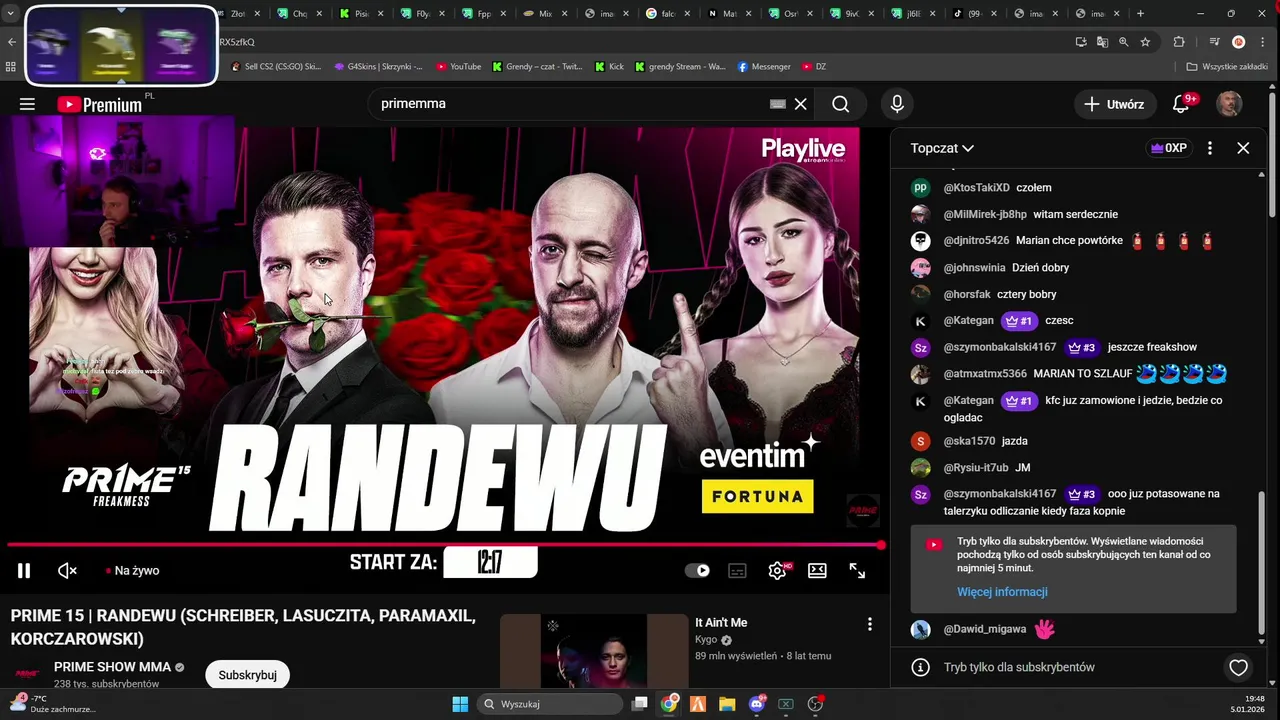The width and height of the screenshot is (1280, 720).
Task: Expand 'Wszystkie zakładki' bookmarks folder
Action: [x=1227, y=67]
